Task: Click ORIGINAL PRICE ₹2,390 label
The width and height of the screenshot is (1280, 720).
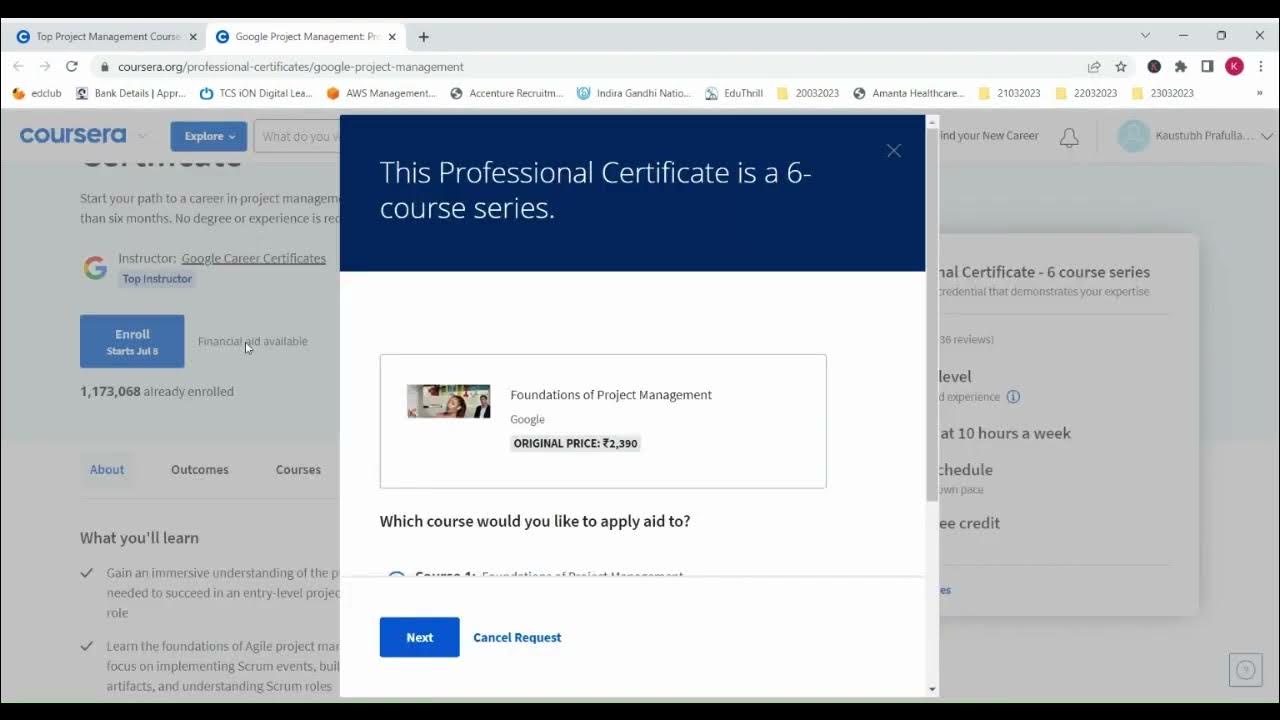Action: (x=575, y=443)
